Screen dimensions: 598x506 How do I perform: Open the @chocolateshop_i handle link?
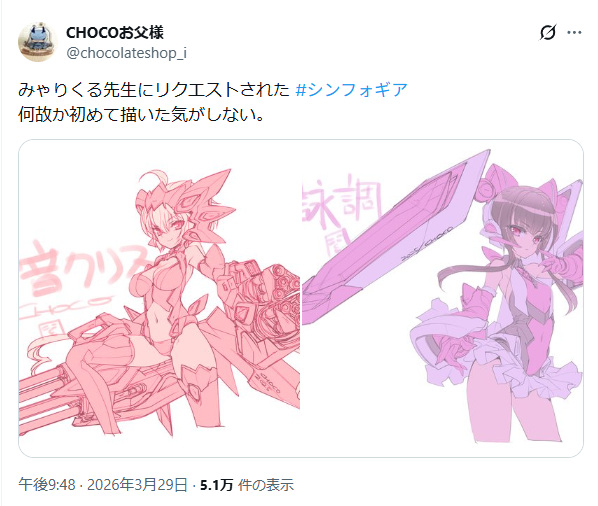(127, 53)
